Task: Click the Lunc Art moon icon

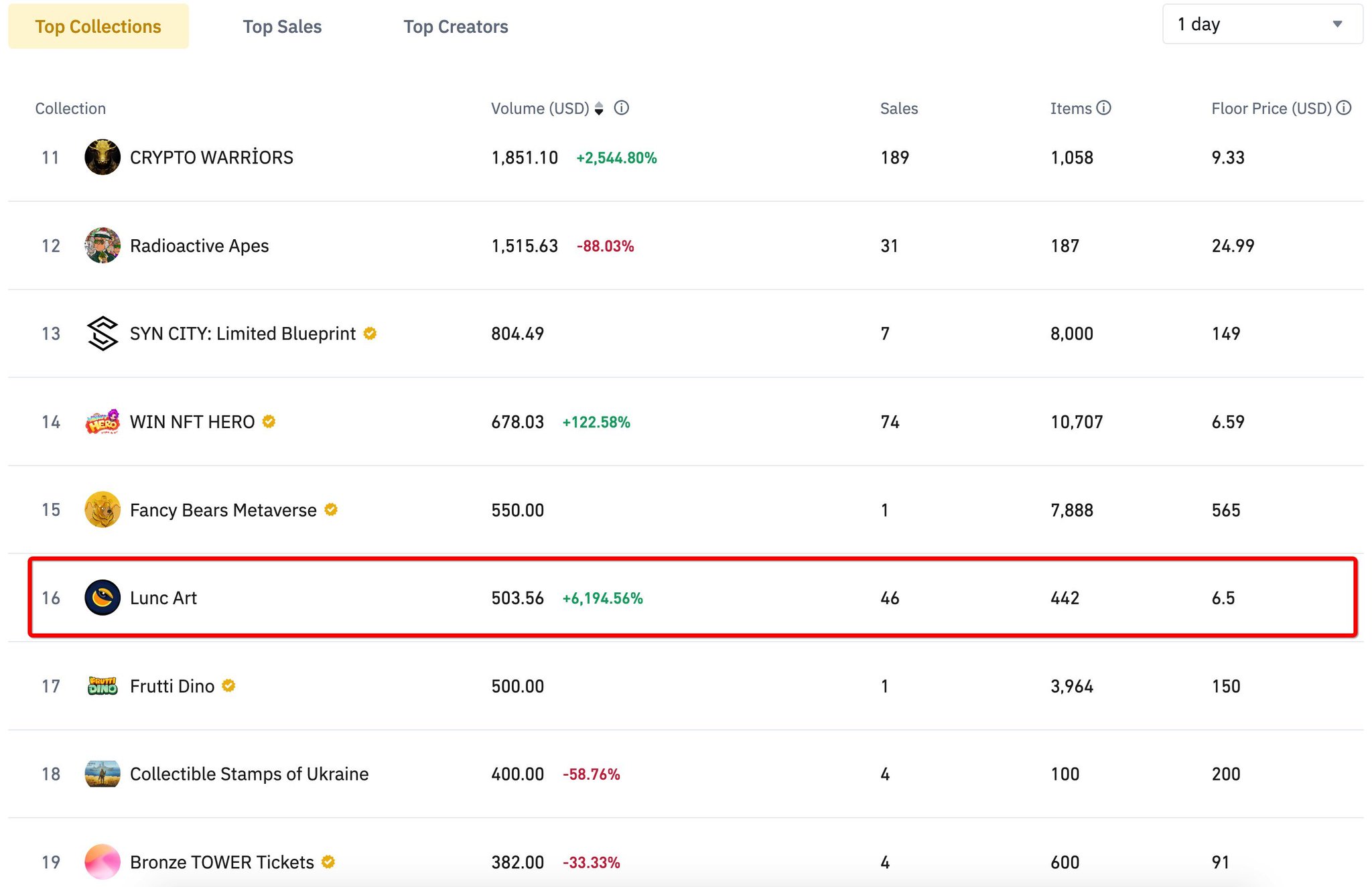Action: tap(102, 598)
